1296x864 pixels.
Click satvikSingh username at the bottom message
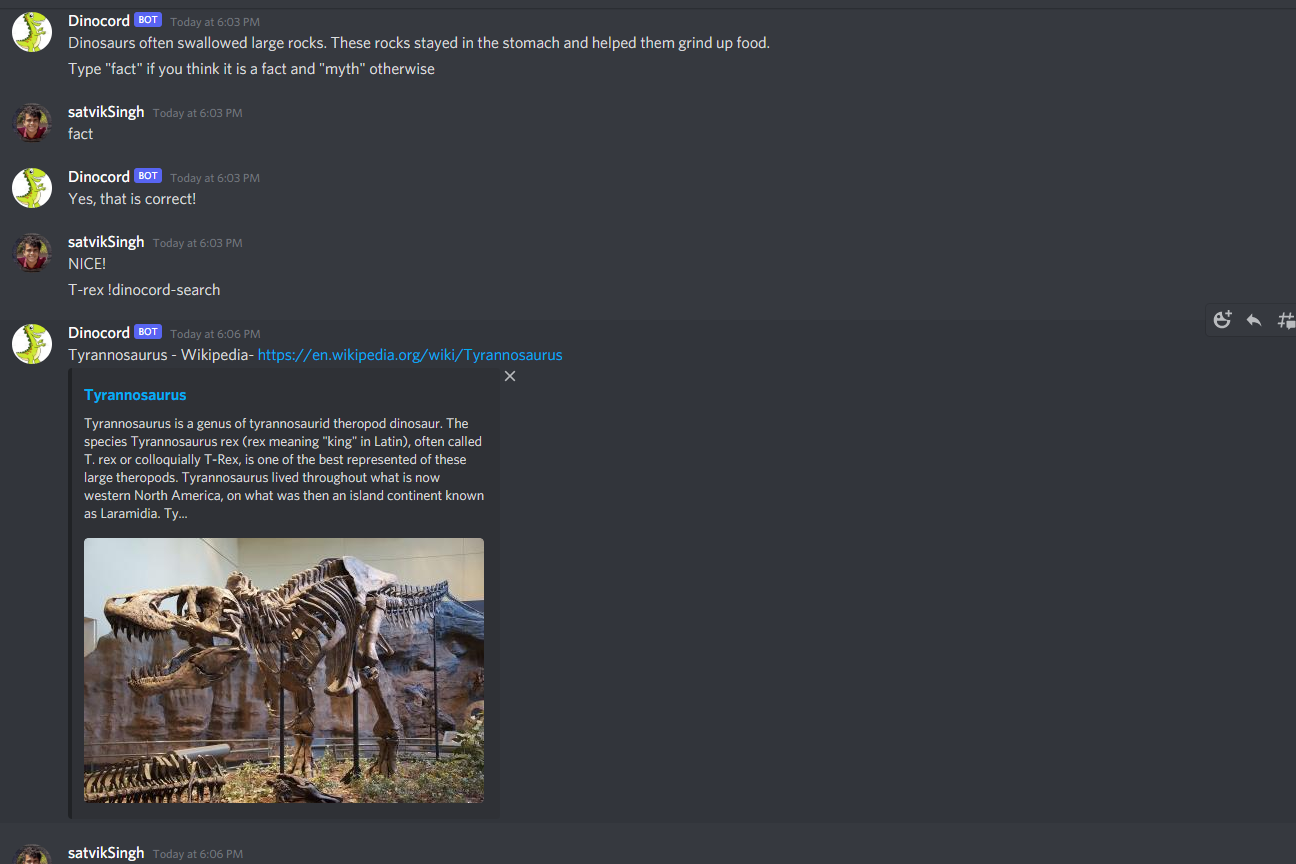[106, 853]
